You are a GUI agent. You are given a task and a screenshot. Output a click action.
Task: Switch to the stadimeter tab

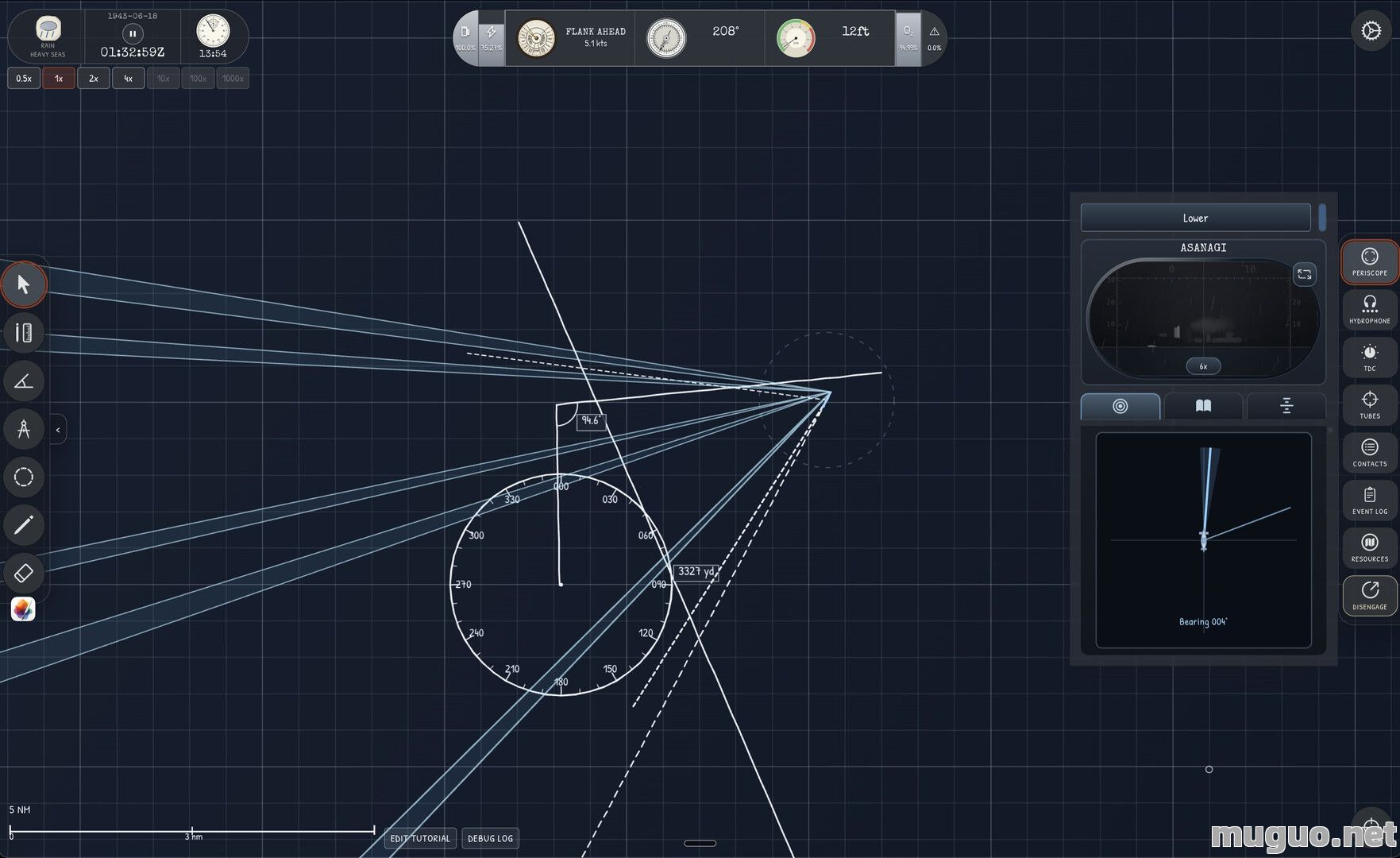click(x=1286, y=406)
